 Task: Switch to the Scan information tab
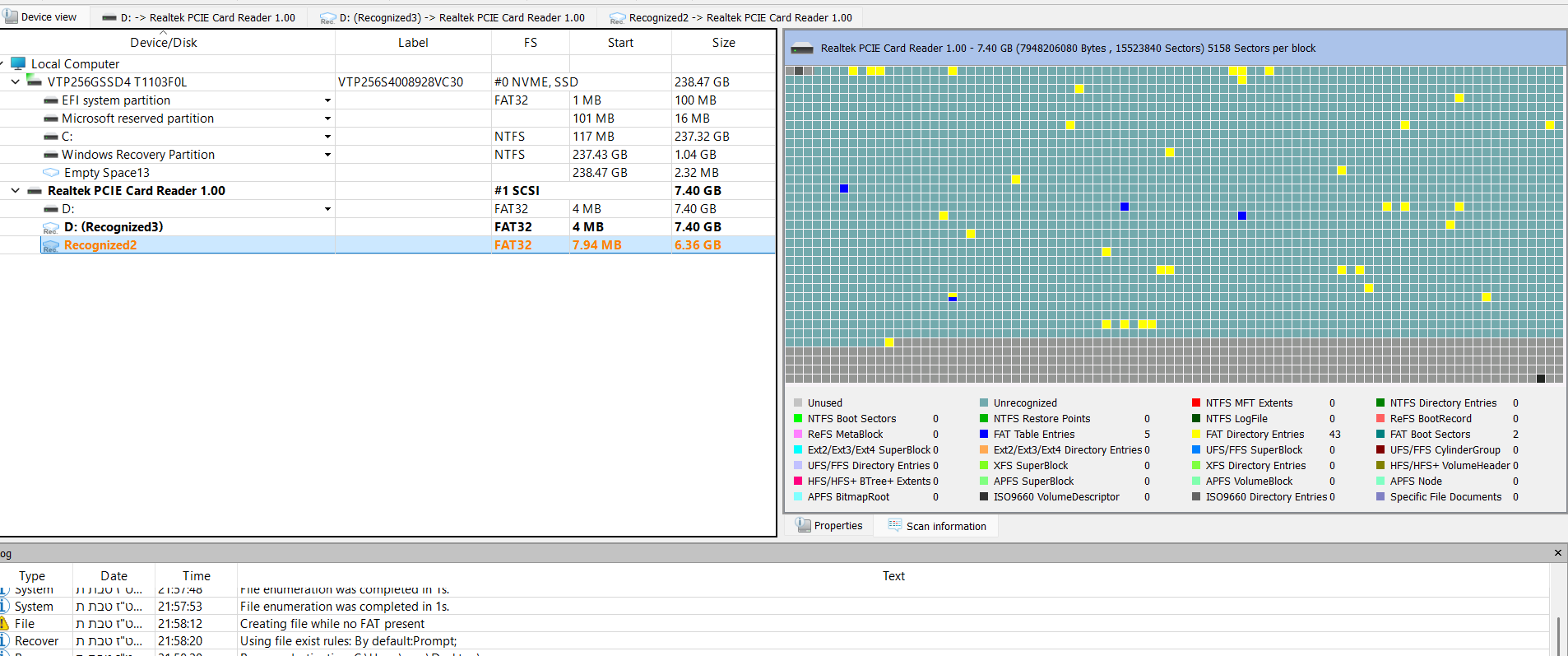click(937, 525)
